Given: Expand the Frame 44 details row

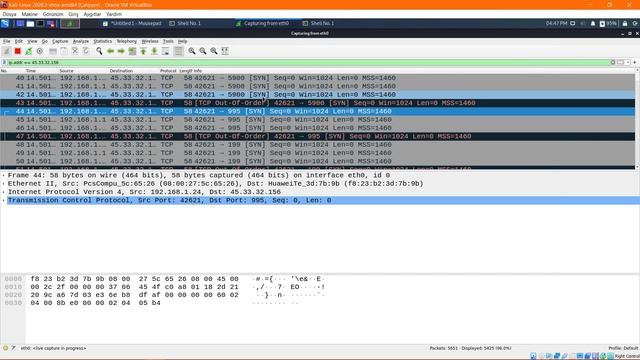Looking at the screenshot, I should pos(4,175).
